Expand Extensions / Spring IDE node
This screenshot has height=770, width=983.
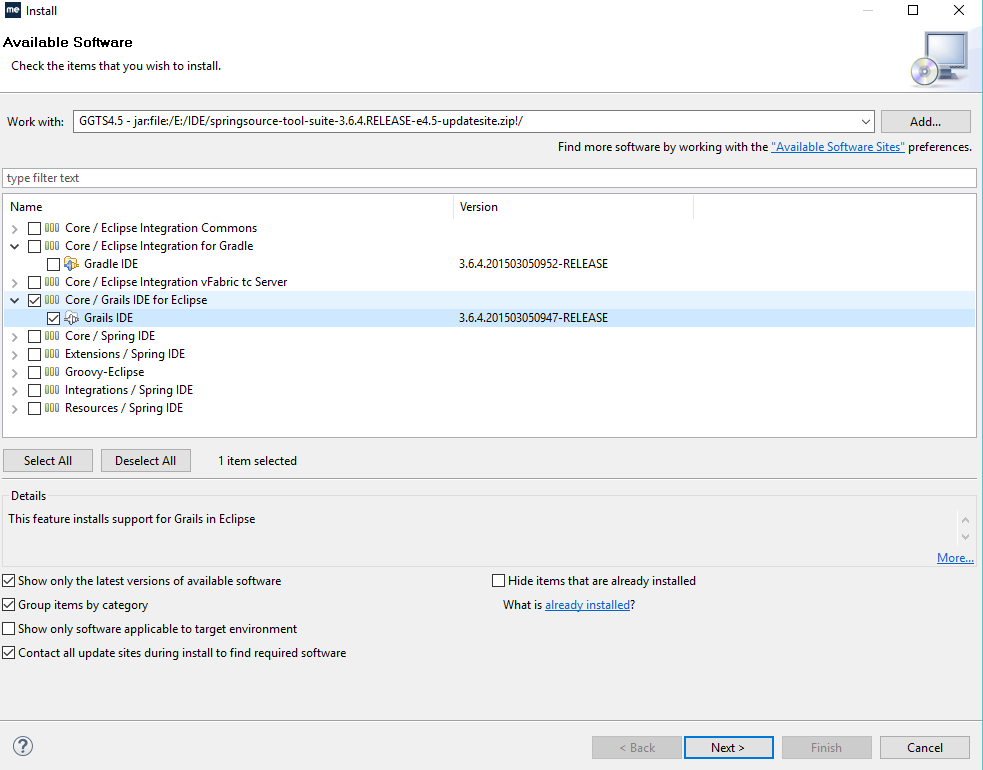[14, 355]
